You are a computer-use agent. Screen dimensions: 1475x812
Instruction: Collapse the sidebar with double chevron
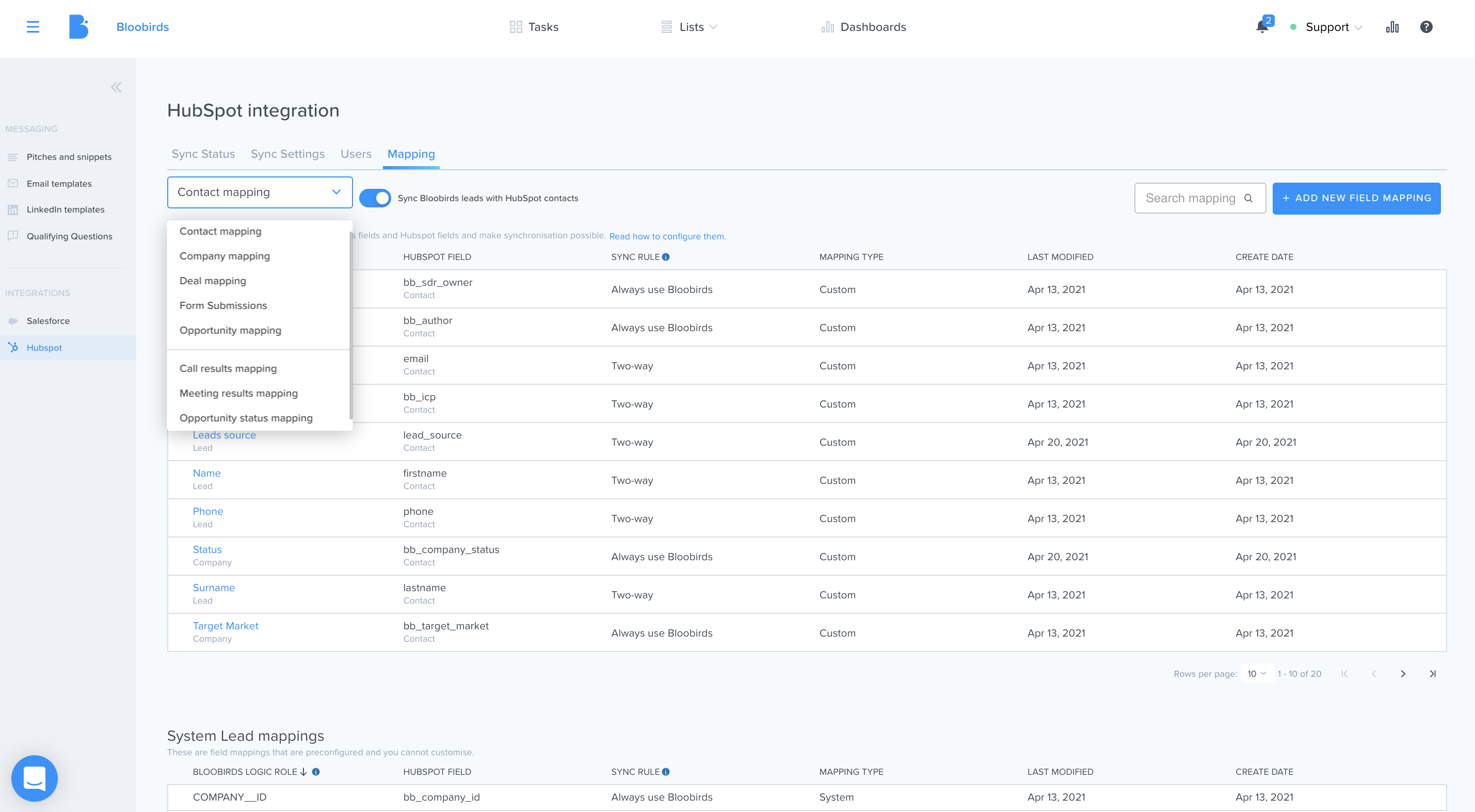[x=116, y=87]
